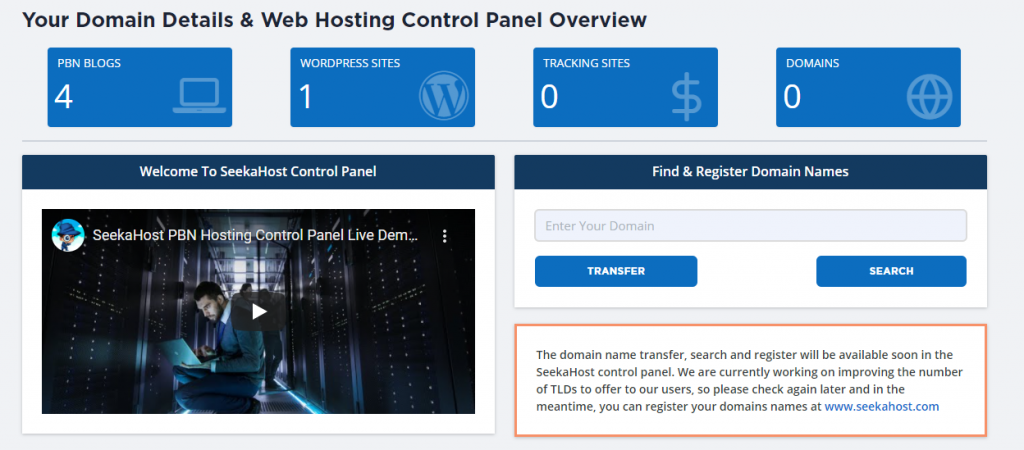Select the TRACKING SITES label
The image size is (1024, 450).
(x=586, y=63)
